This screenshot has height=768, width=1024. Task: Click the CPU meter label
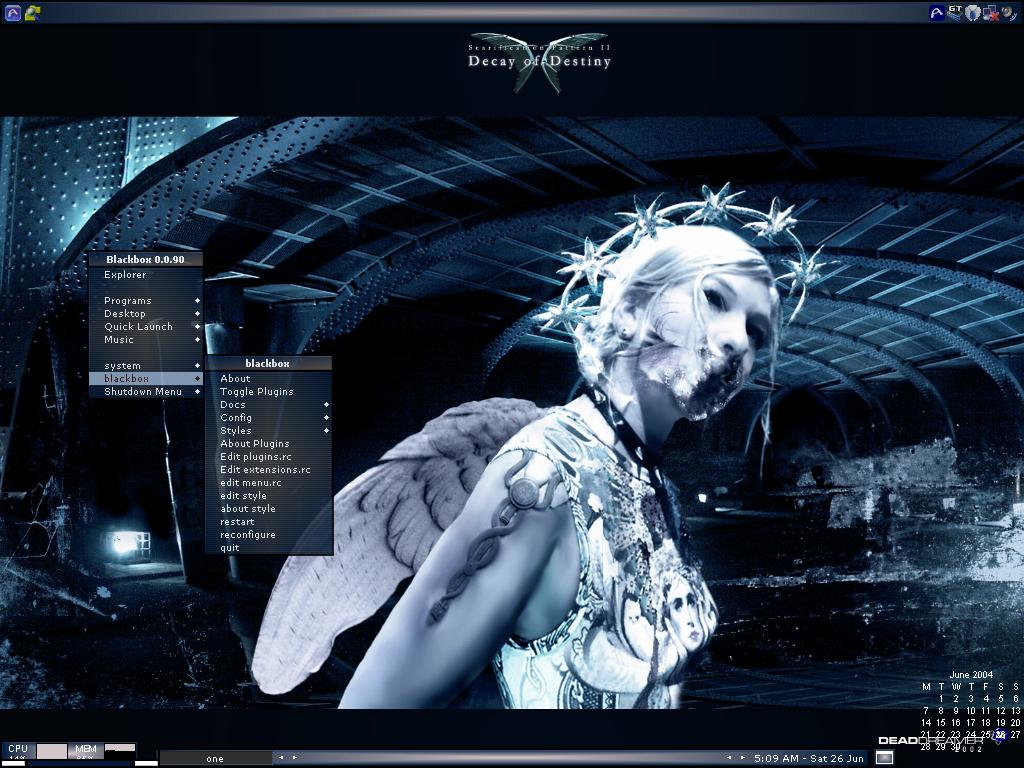[x=18, y=749]
